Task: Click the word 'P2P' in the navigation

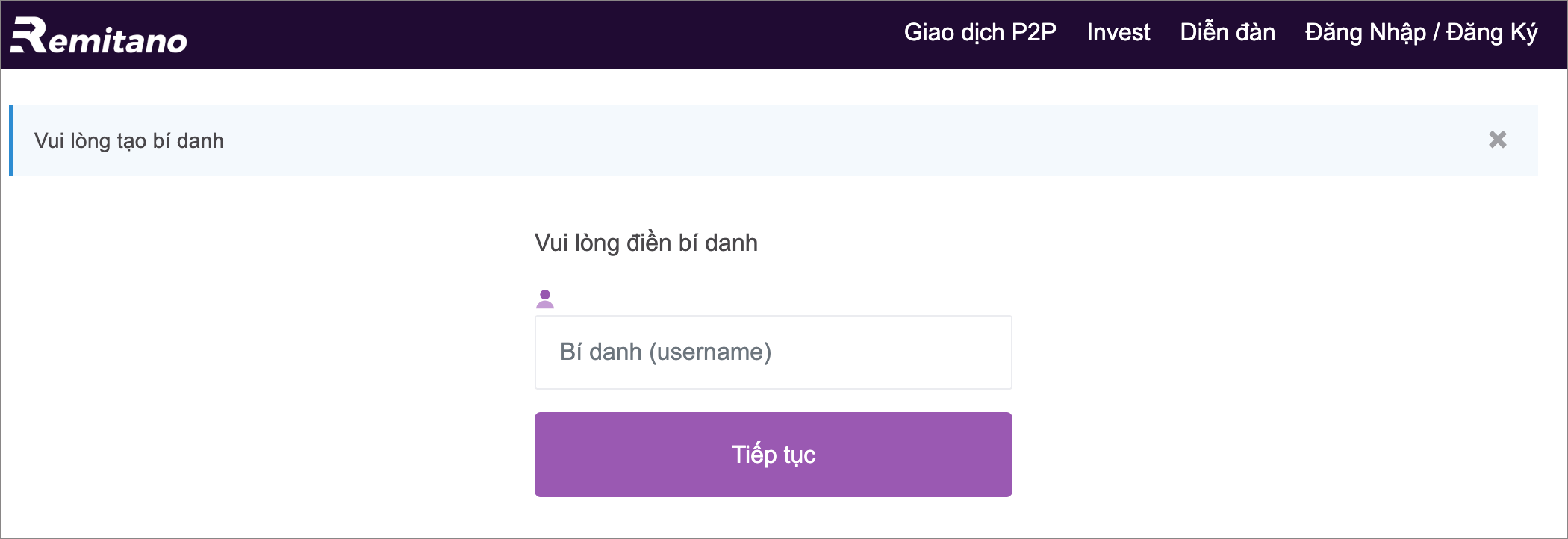Action: pos(1033,33)
